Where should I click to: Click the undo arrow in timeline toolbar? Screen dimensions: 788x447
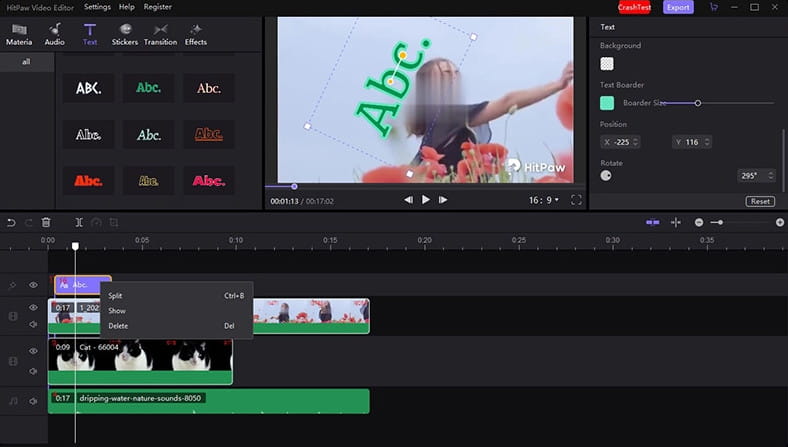tap(11, 222)
